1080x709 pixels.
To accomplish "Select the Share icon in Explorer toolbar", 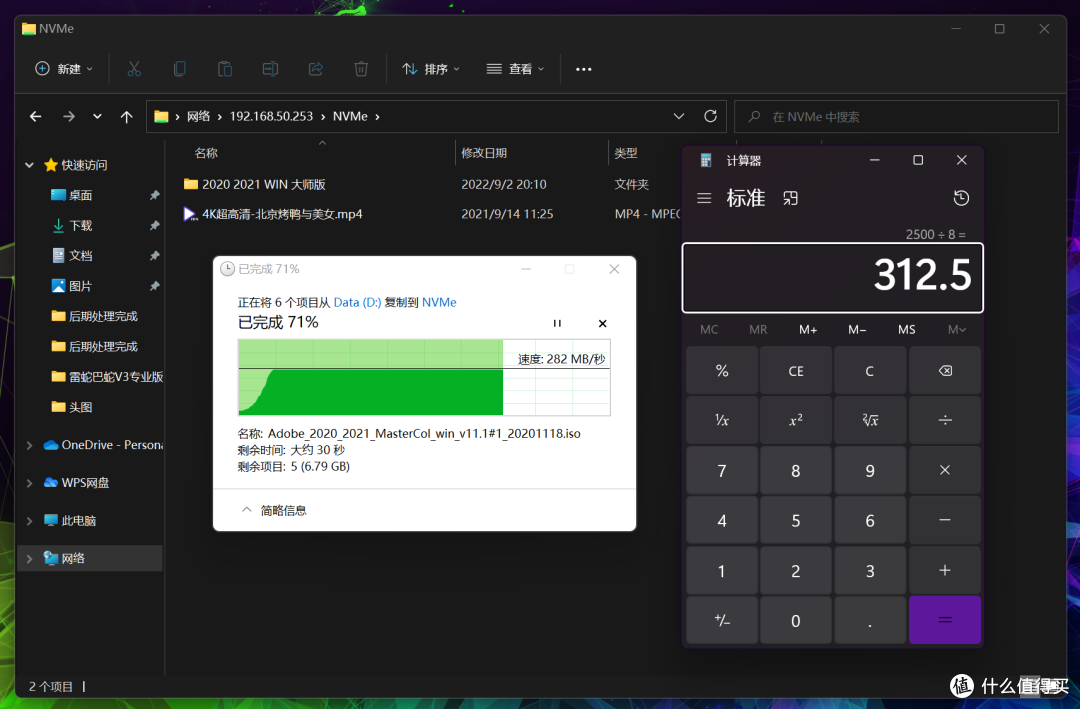I will (315, 68).
